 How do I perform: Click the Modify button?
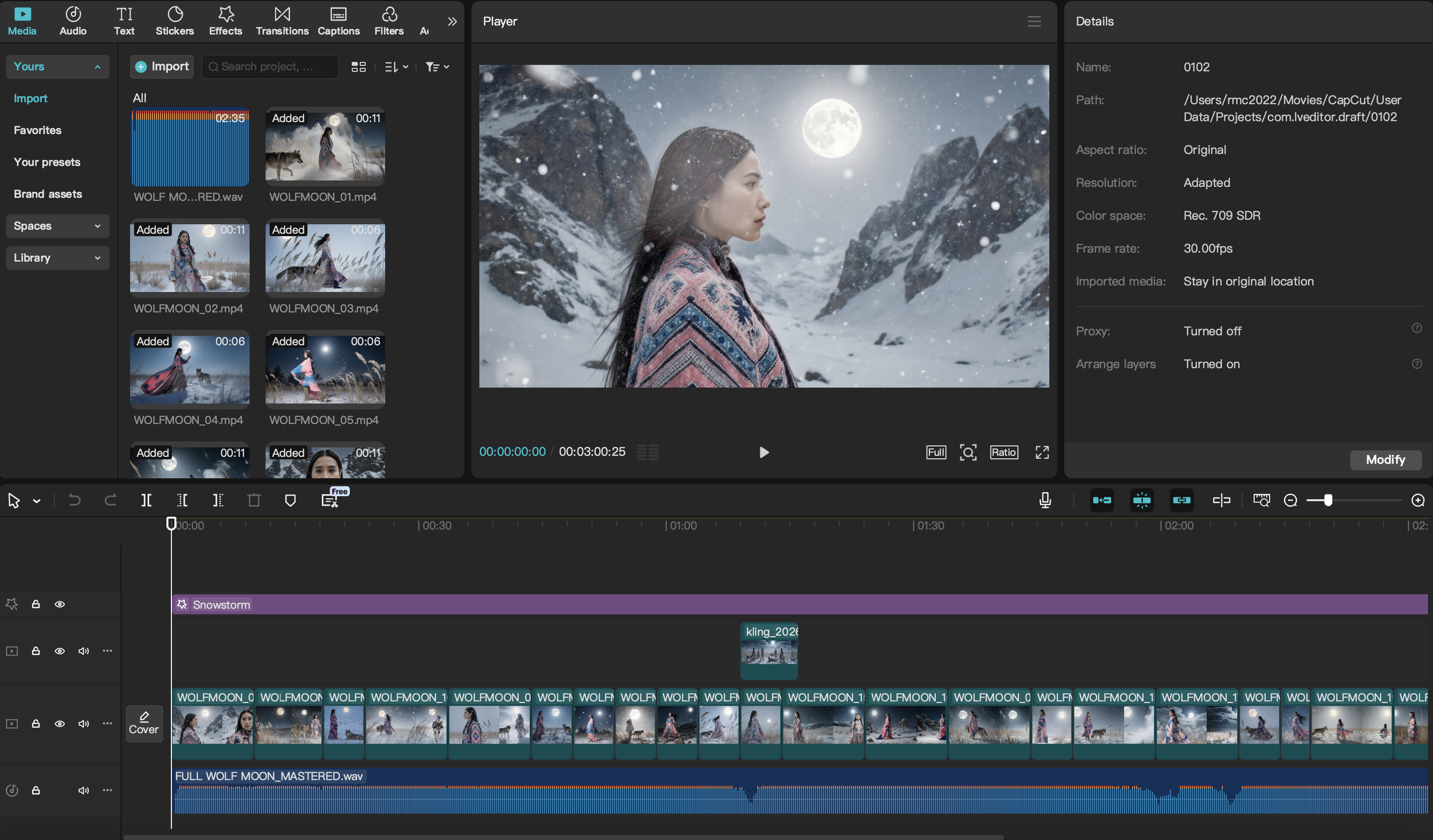[1385, 460]
